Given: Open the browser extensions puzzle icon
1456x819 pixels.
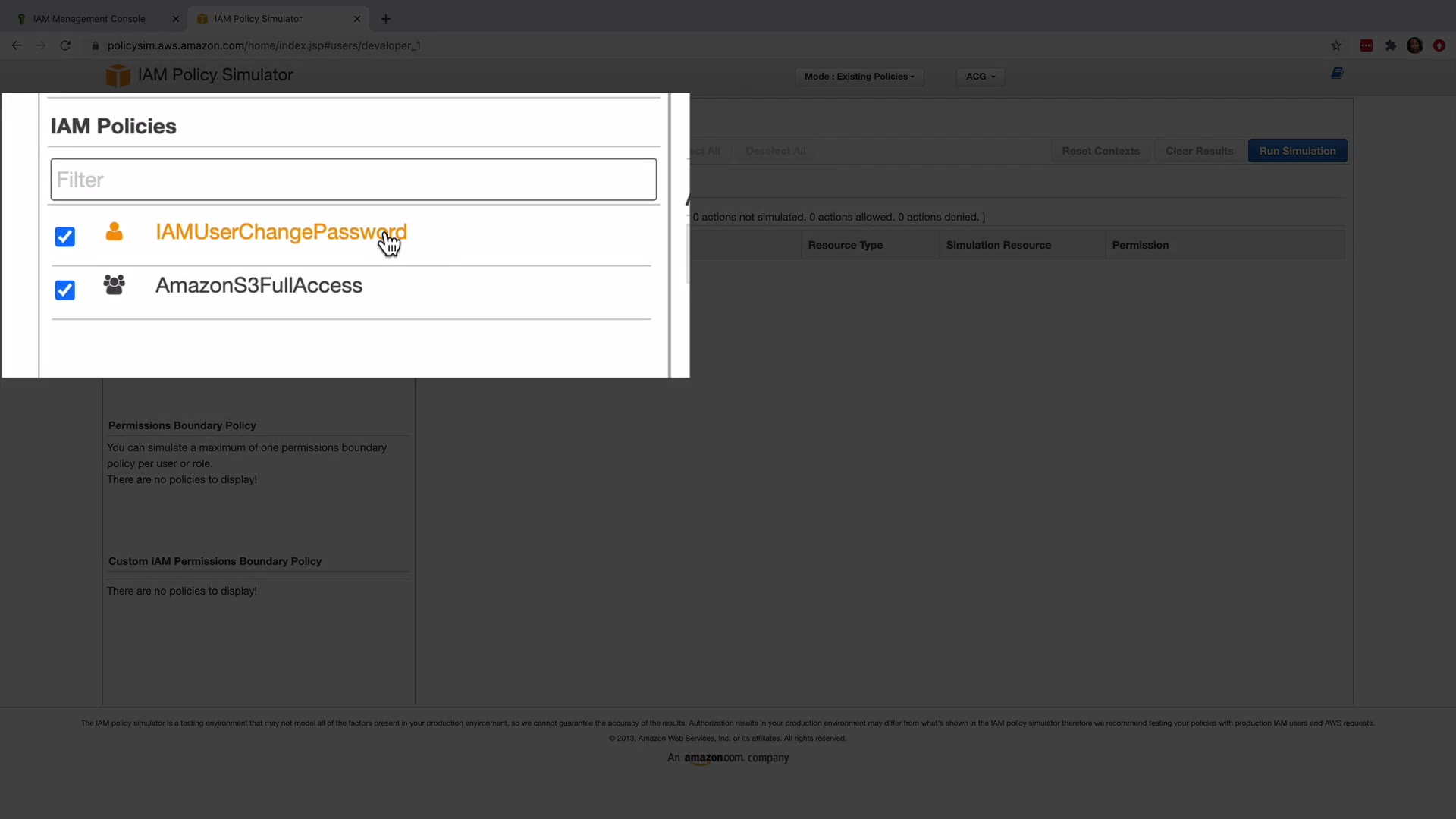Looking at the screenshot, I should pyautogui.click(x=1390, y=45).
